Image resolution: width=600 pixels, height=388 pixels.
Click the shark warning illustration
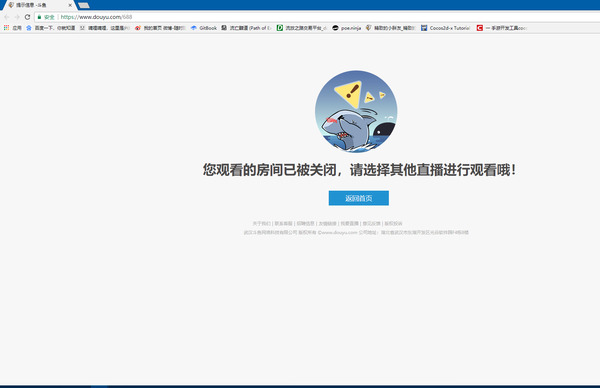coord(356,111)
